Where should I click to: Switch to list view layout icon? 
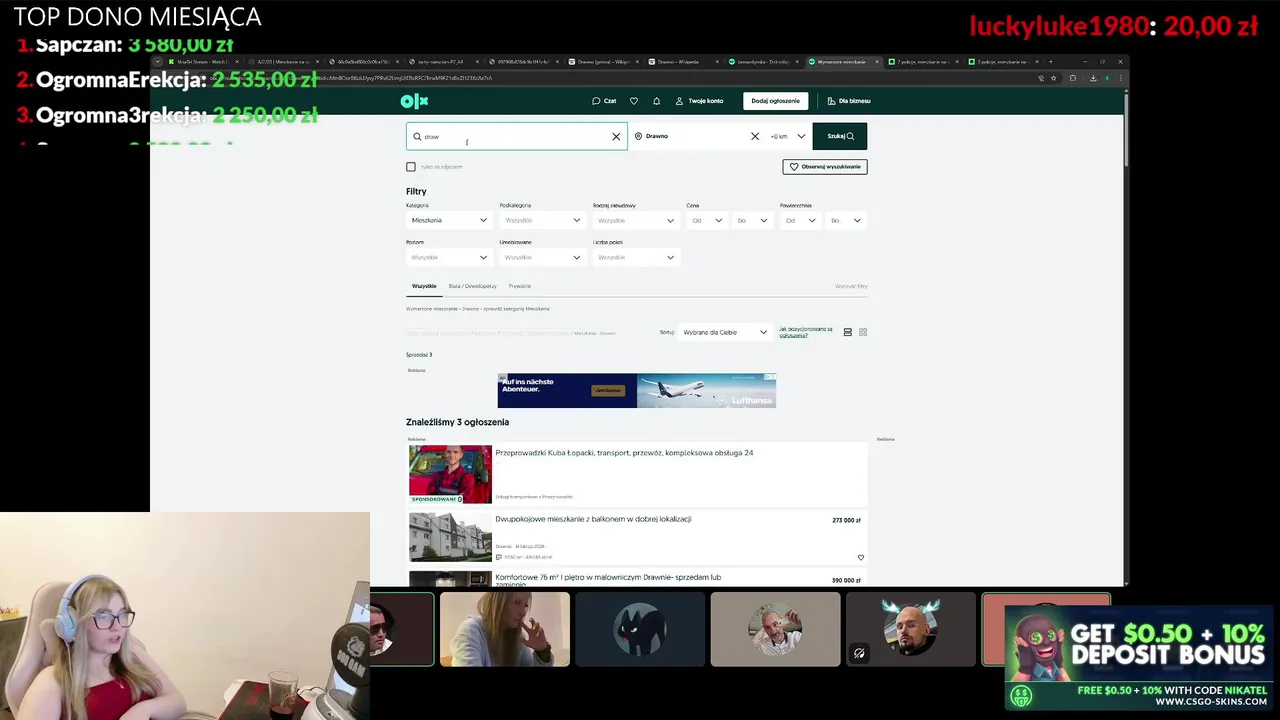tap(848, 332)
